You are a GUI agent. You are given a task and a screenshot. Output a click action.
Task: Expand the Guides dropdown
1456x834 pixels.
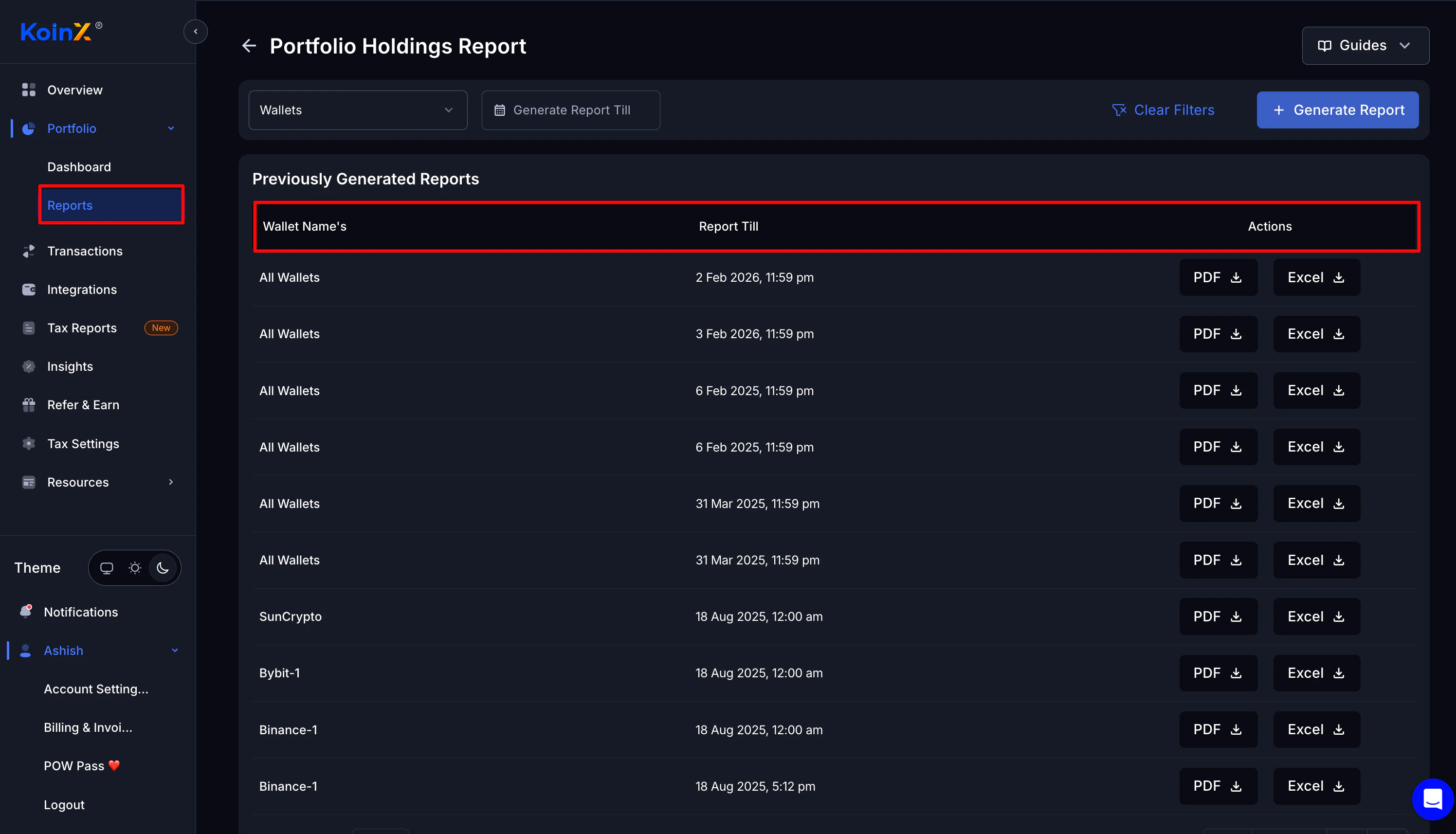point(1365,46)
